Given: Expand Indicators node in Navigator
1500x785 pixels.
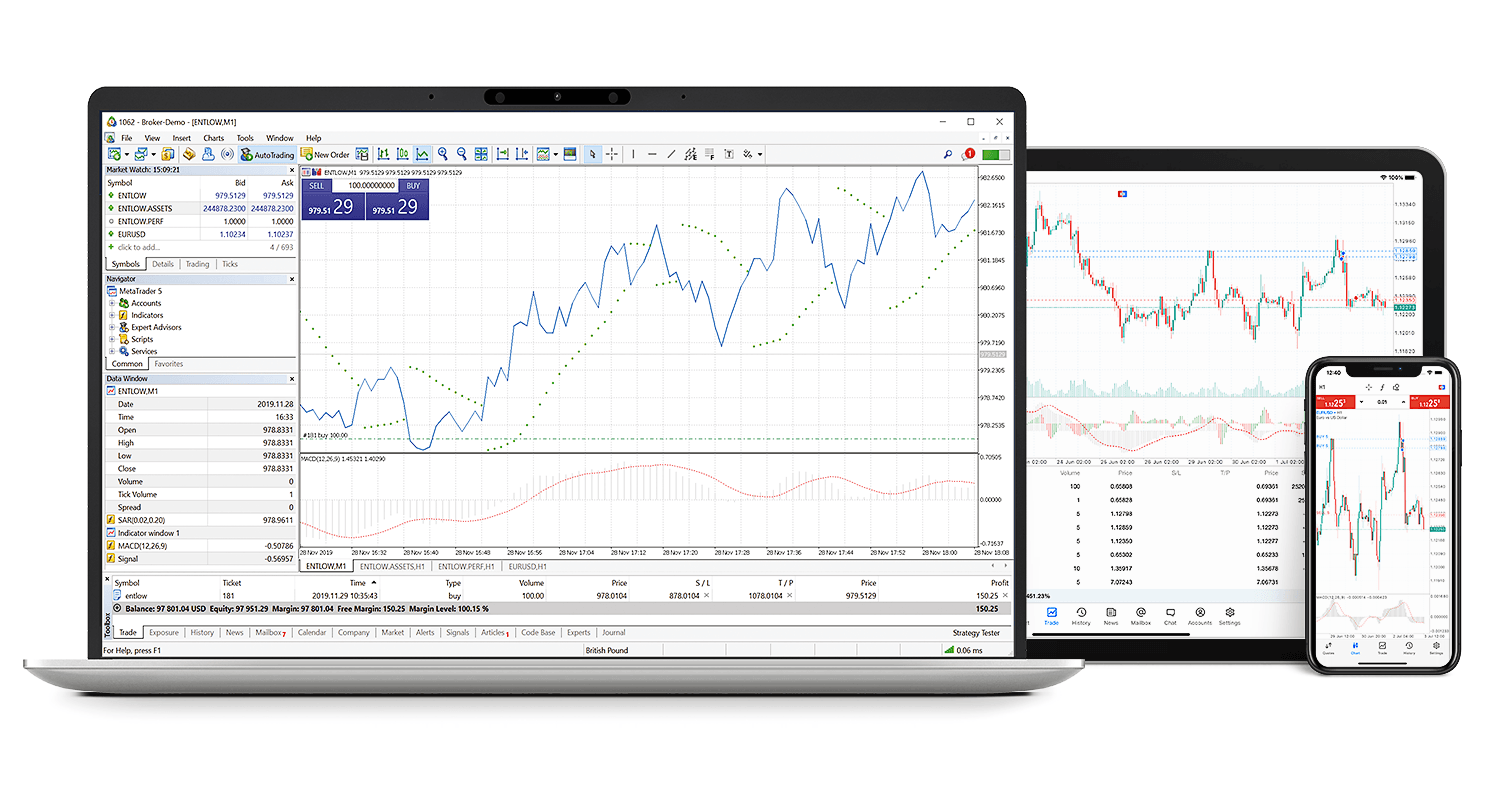Looking at the screenshot, I should pos(112,315).
